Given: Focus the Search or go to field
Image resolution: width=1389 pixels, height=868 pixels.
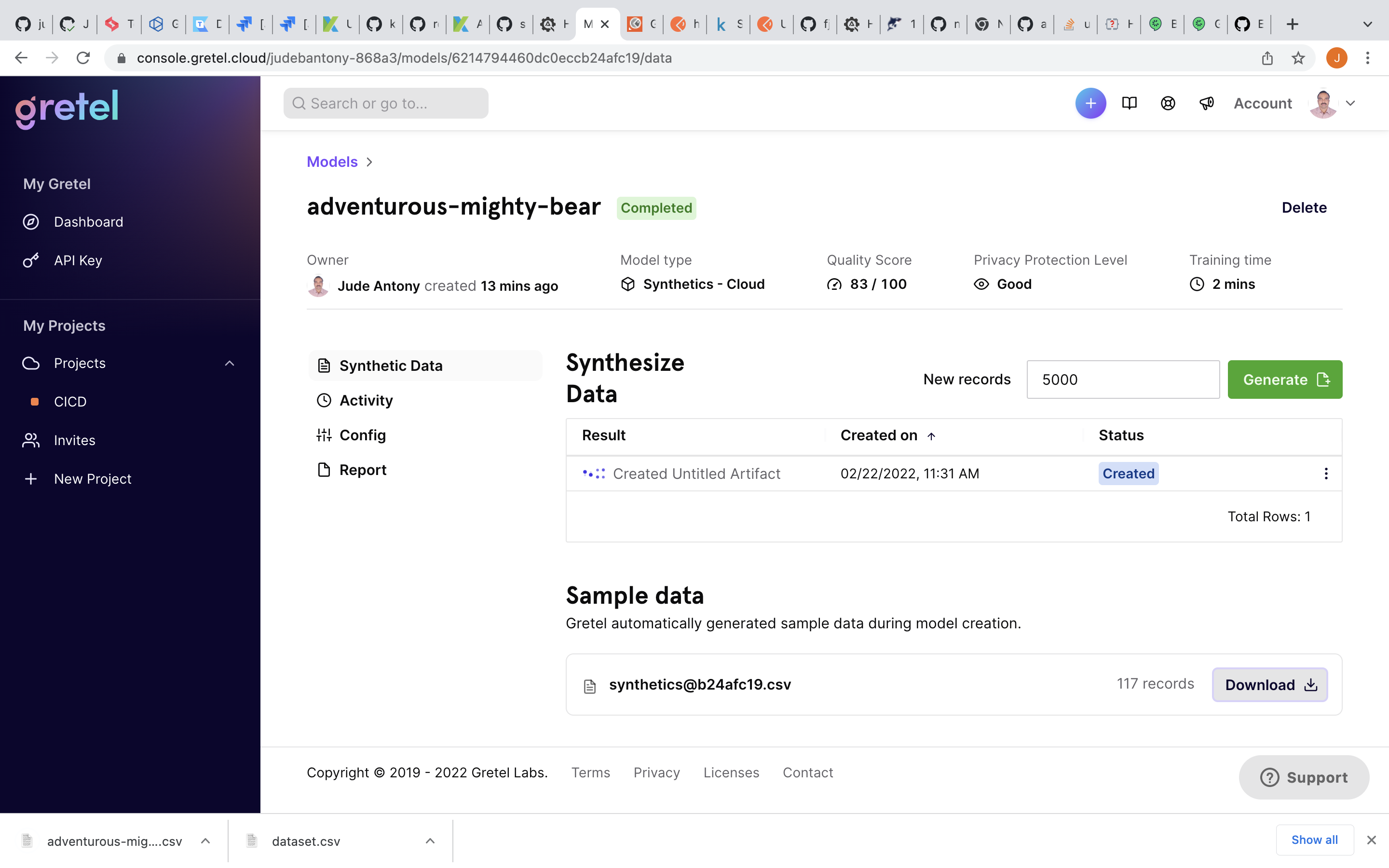Looking at the screenshot, I should [386, 103].
